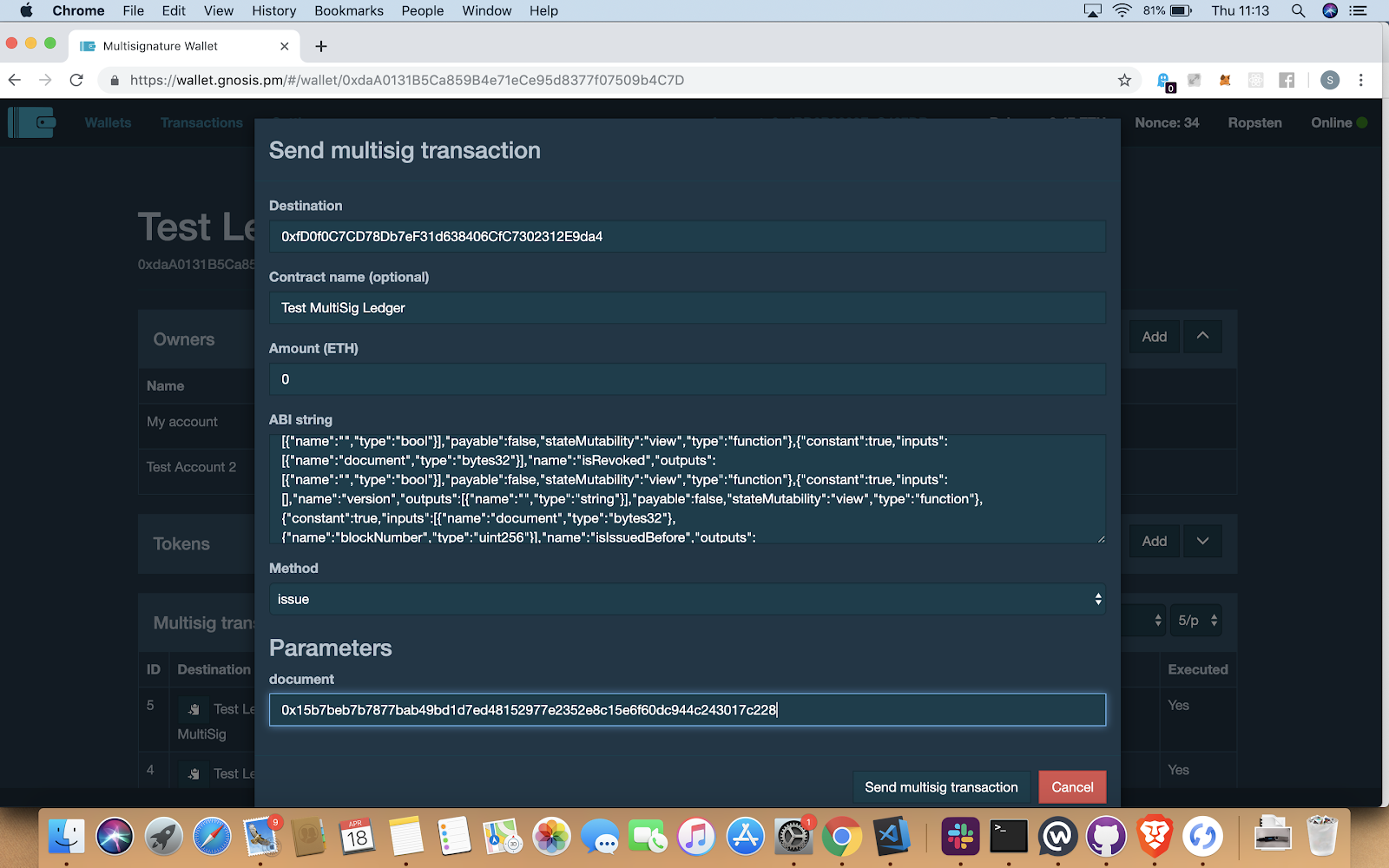Screen dimensions: 1389x868
Task: Click the Gnosis wallet logo icon
Action: coord(32,122)
